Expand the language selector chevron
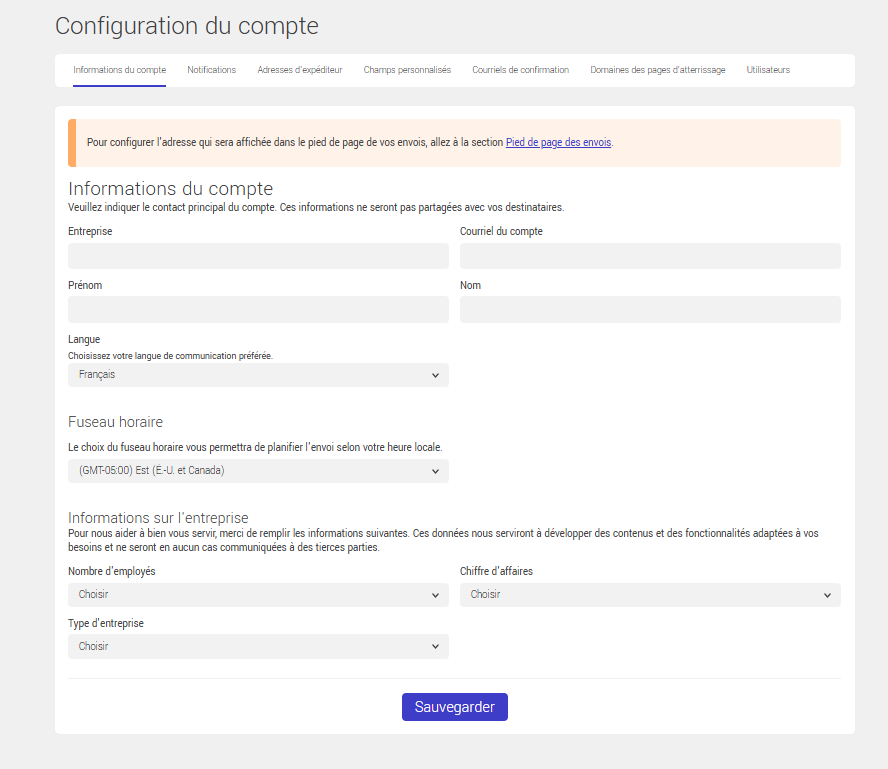 pyautogui.click(x=435, y=375)
